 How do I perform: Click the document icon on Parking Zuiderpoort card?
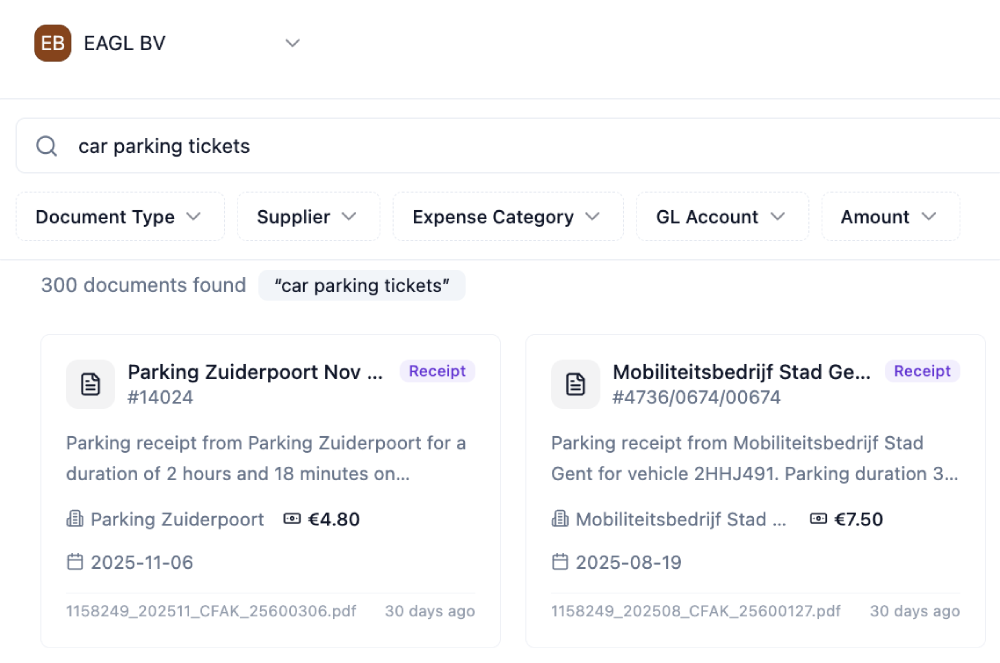pos(90,384)
